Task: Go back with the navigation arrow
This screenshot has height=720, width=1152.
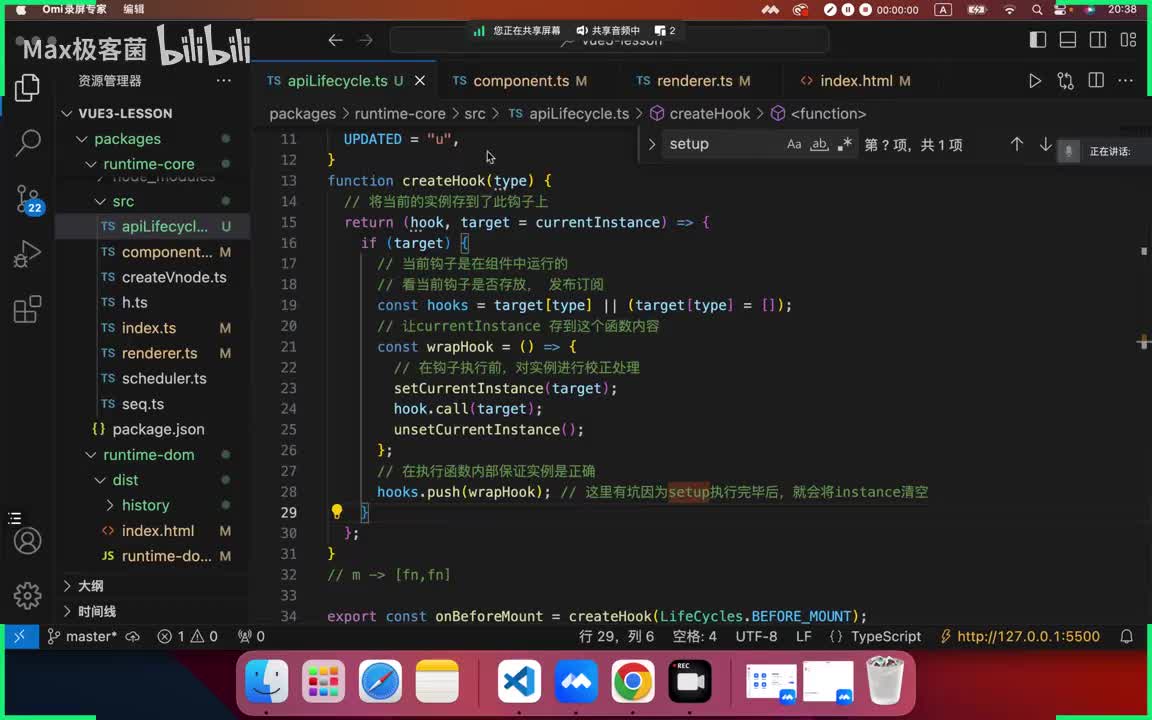Action: (336, 40)
